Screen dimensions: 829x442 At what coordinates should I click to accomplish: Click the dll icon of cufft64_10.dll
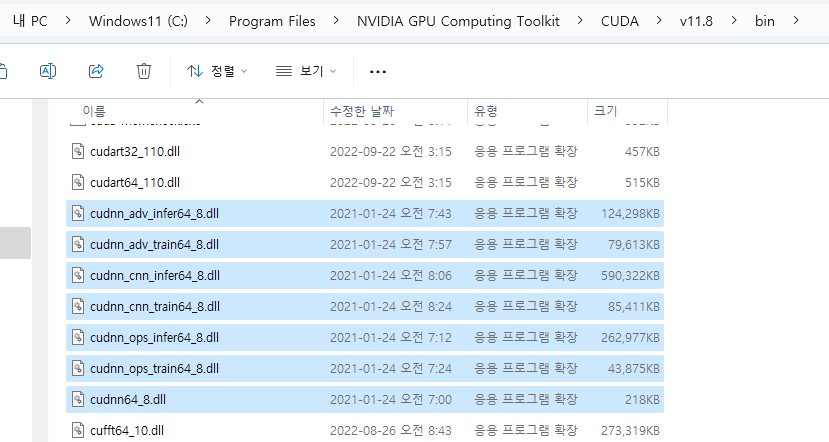tap(78, 430)
